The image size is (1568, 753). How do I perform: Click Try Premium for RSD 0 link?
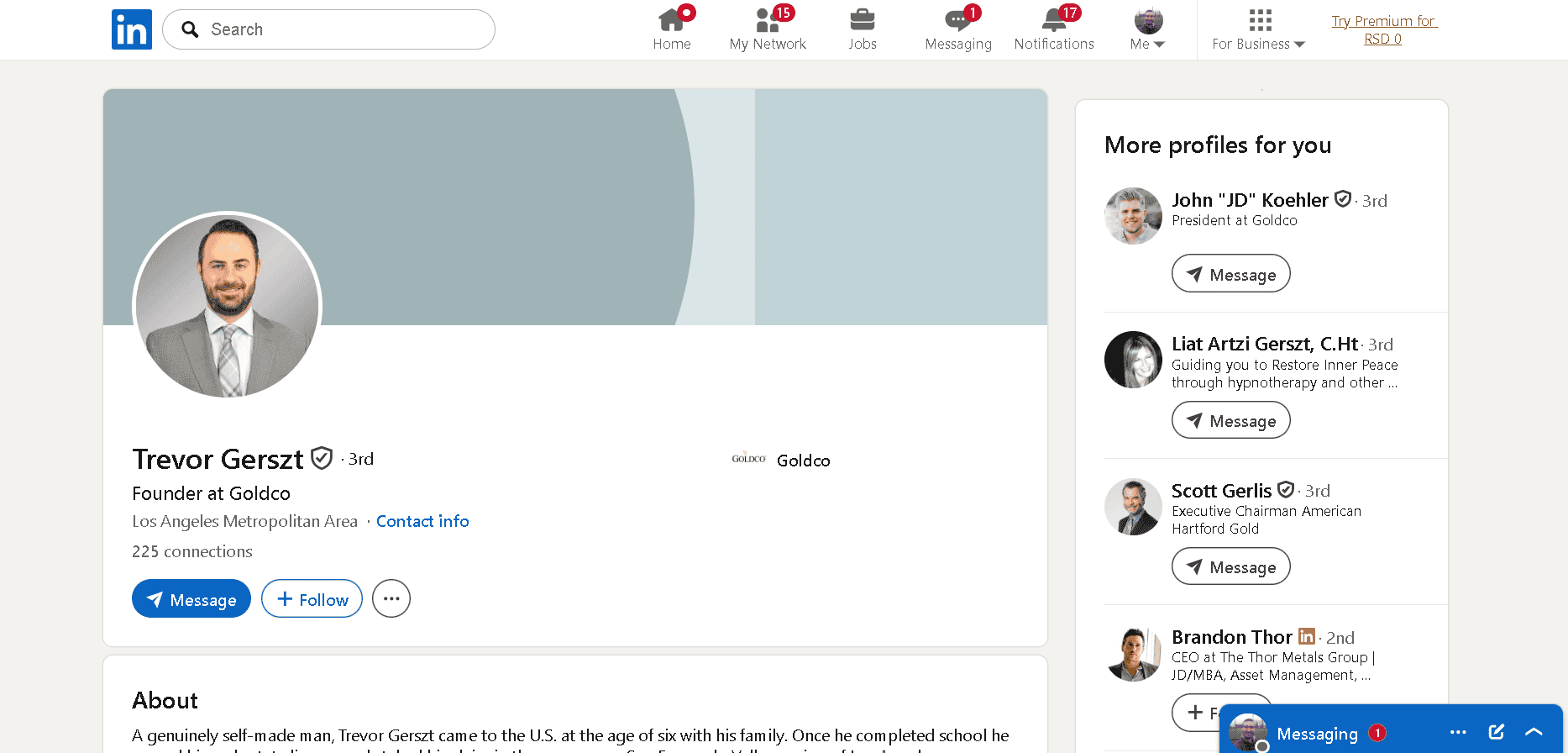pyautogui.click(x=1383, y=29)
